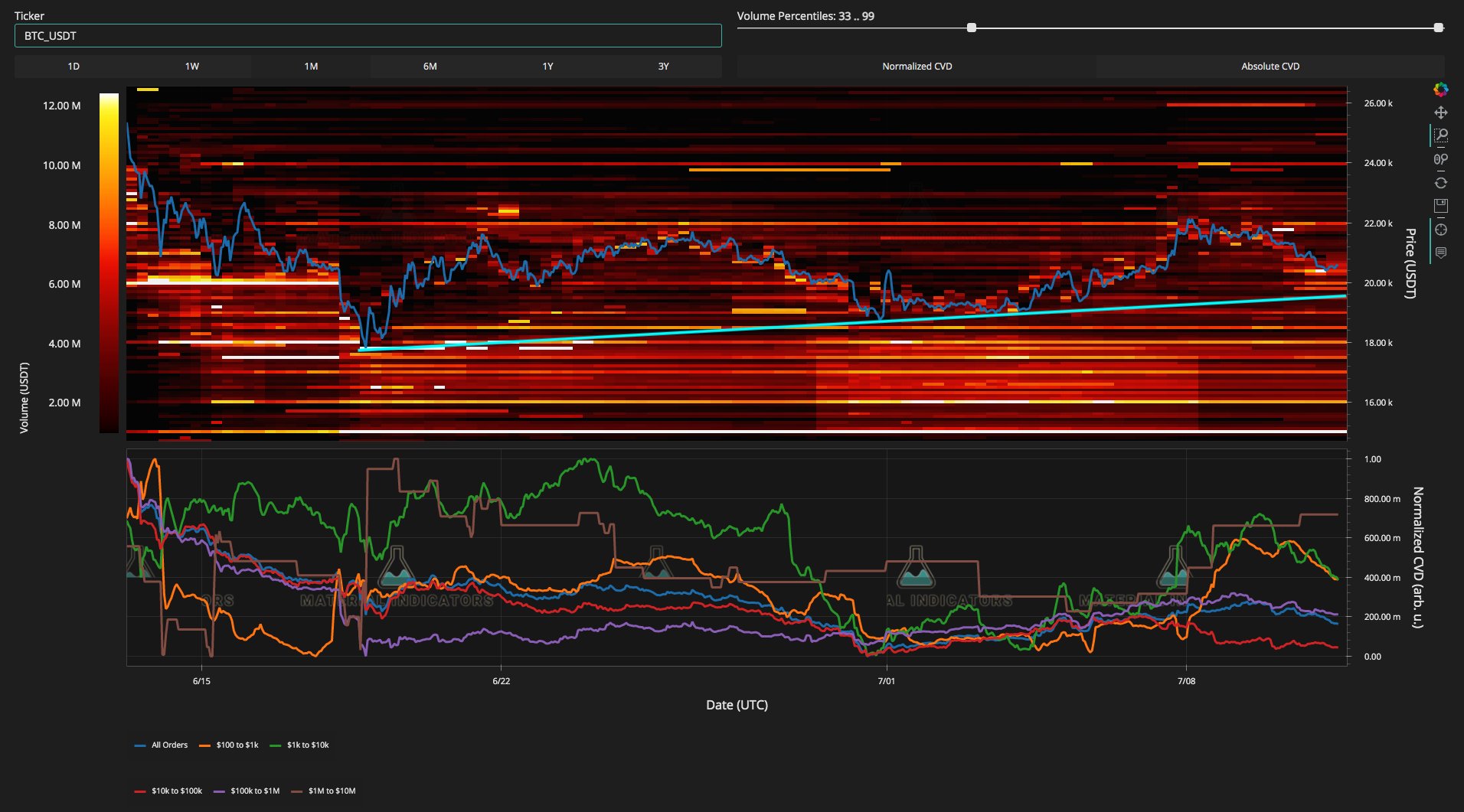Hide the $1k to $10k series

pos(300,745)
